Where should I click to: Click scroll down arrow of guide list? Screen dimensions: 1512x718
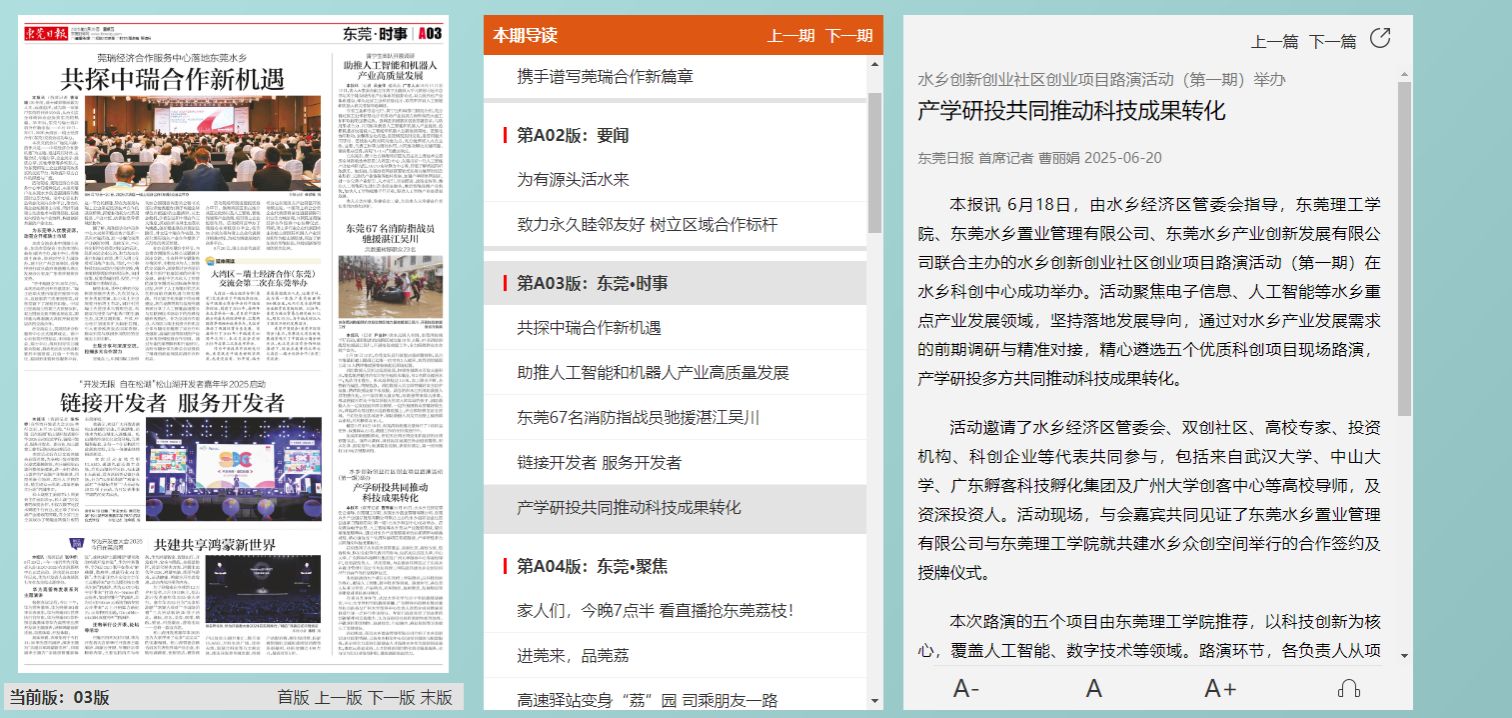coord(875,701)
